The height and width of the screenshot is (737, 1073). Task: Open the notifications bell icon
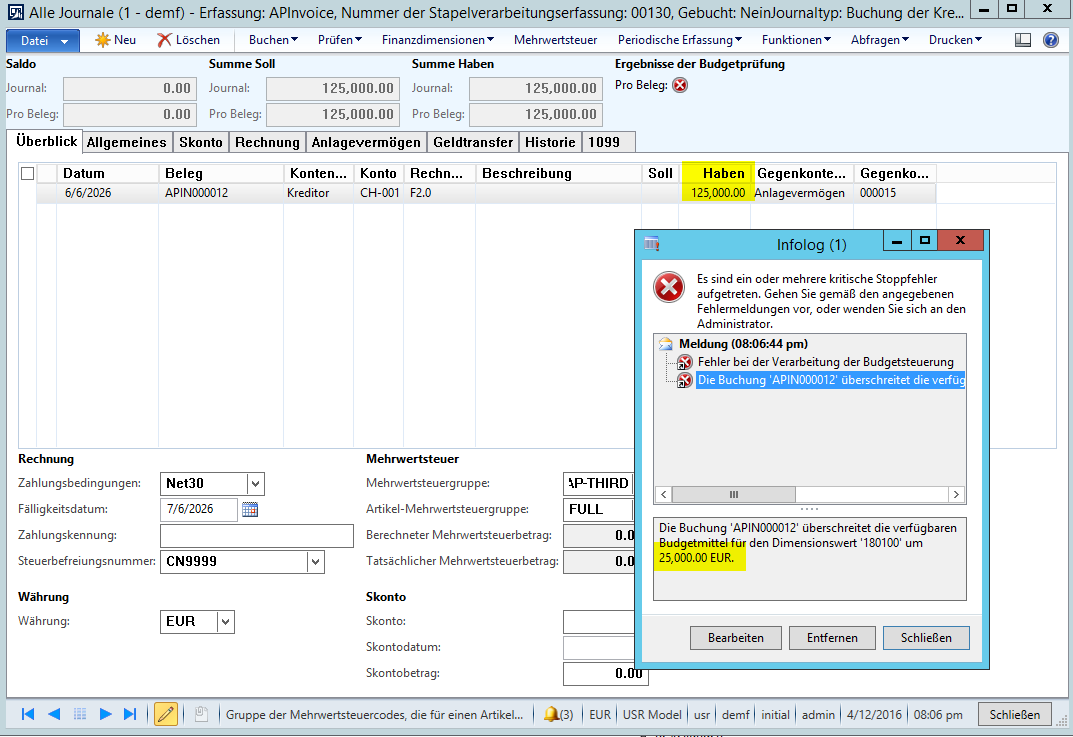click(x=551, y=714)
